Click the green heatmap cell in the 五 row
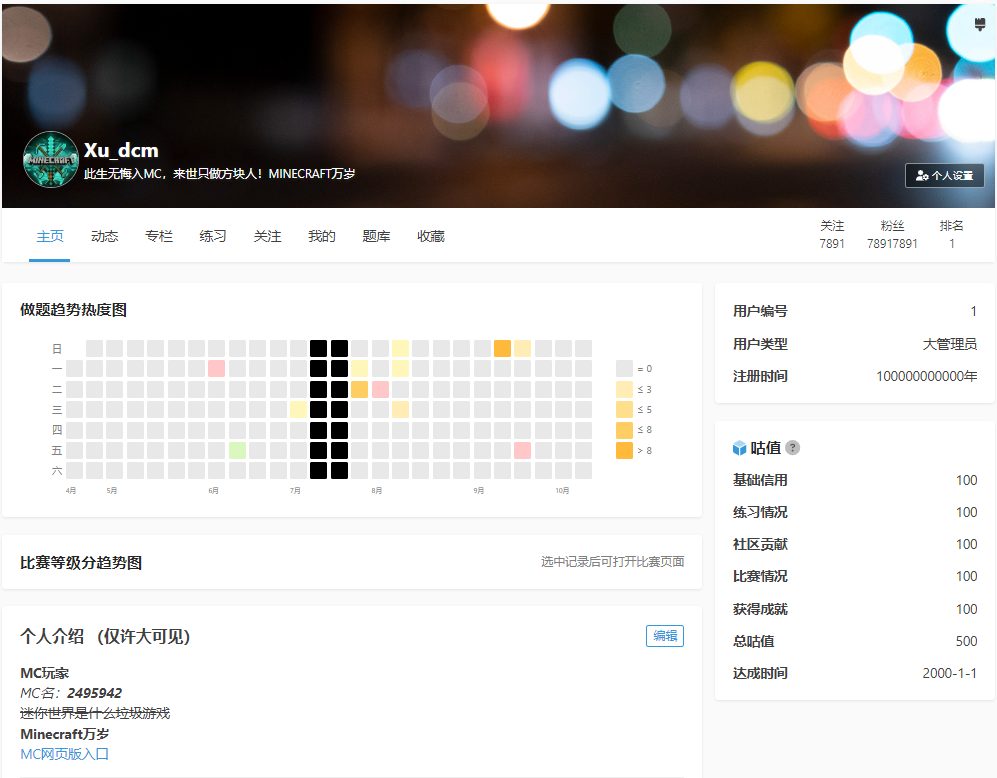The width and height of the screenshot is (997, 778). (237, 450)
